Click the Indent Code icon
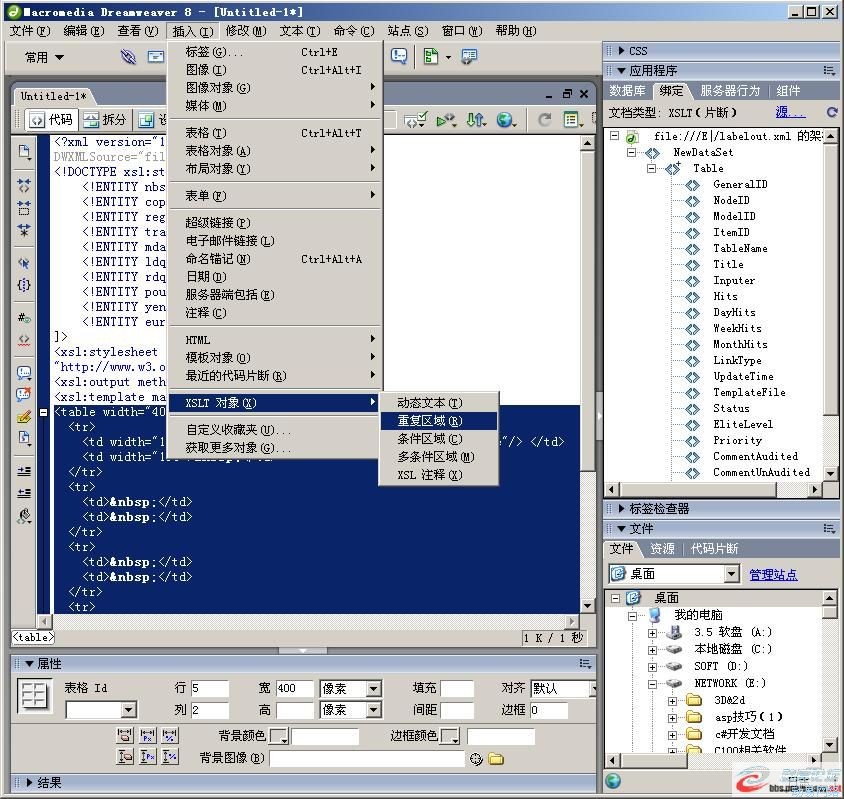844x799 pixels. coord(24,470)
